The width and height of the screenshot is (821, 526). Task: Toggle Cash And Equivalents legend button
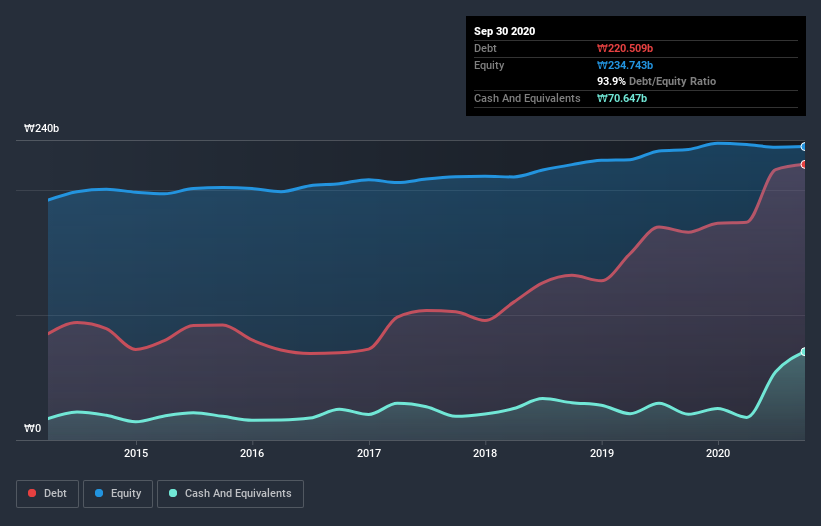(x=230, y=494)
